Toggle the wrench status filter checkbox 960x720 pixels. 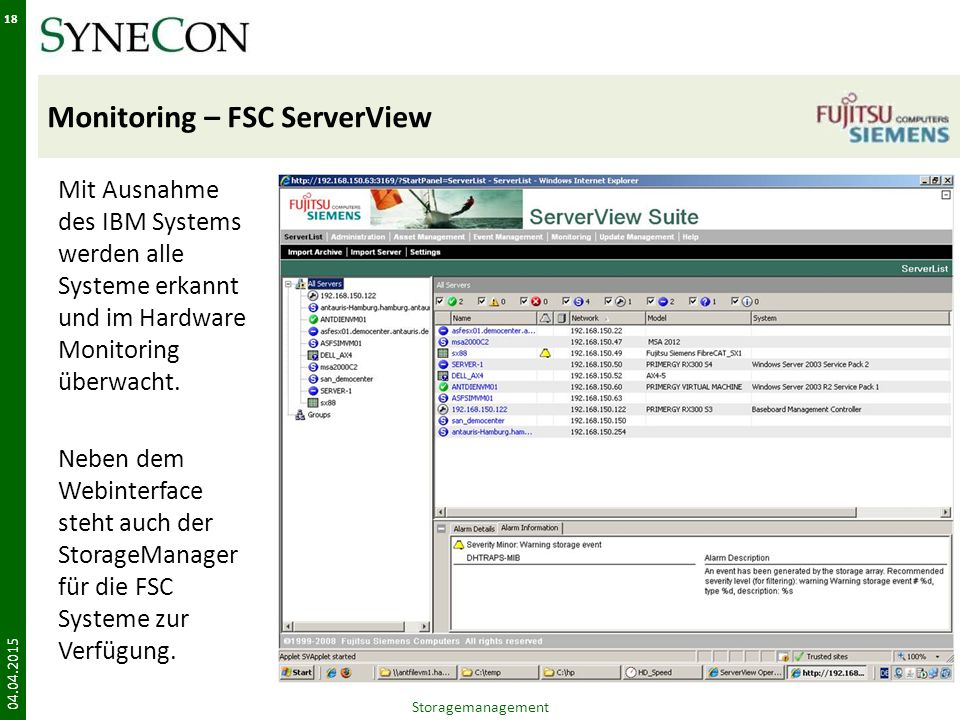(608, 301)
